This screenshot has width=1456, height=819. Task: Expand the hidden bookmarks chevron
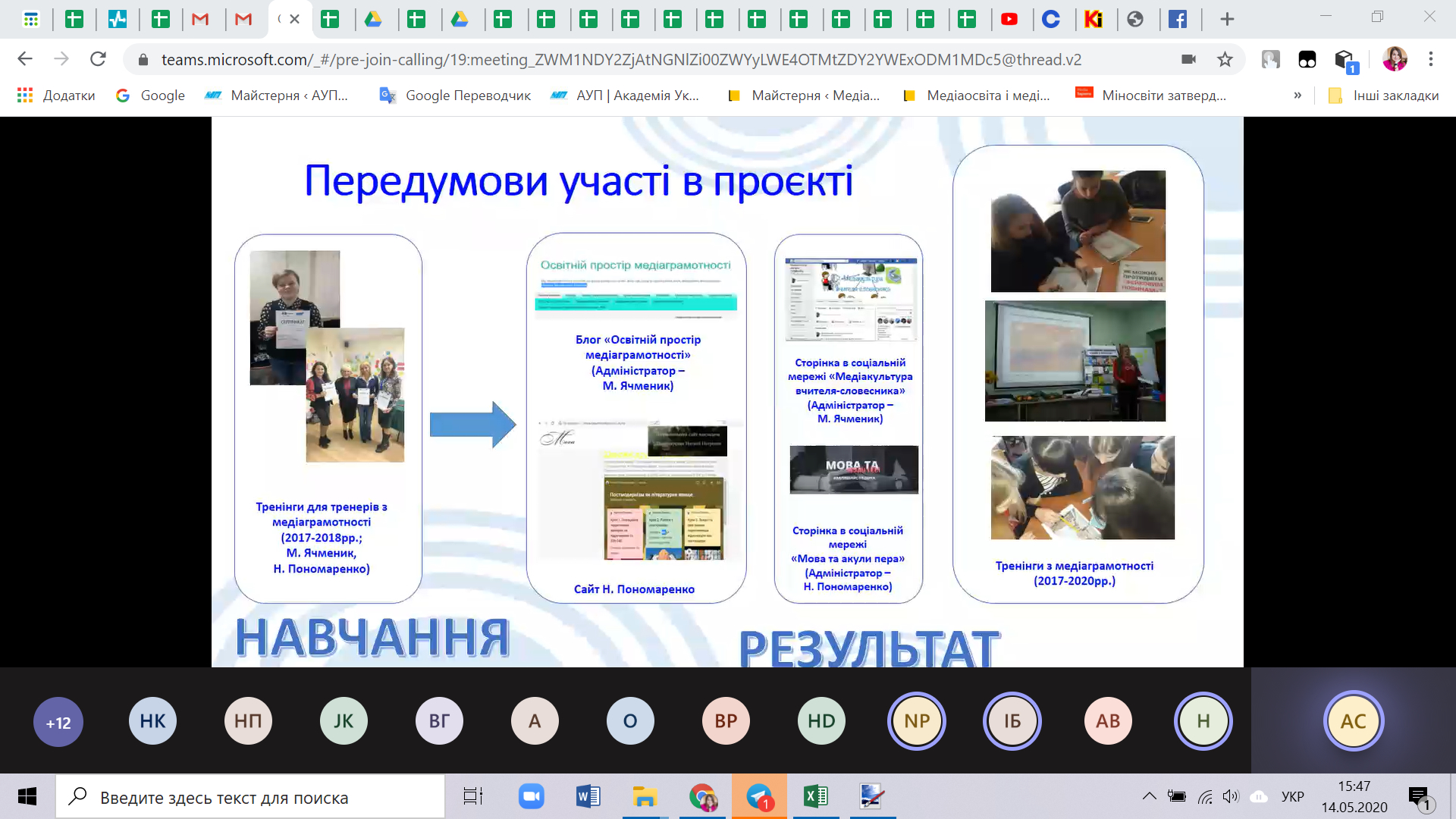[1298, 95]
